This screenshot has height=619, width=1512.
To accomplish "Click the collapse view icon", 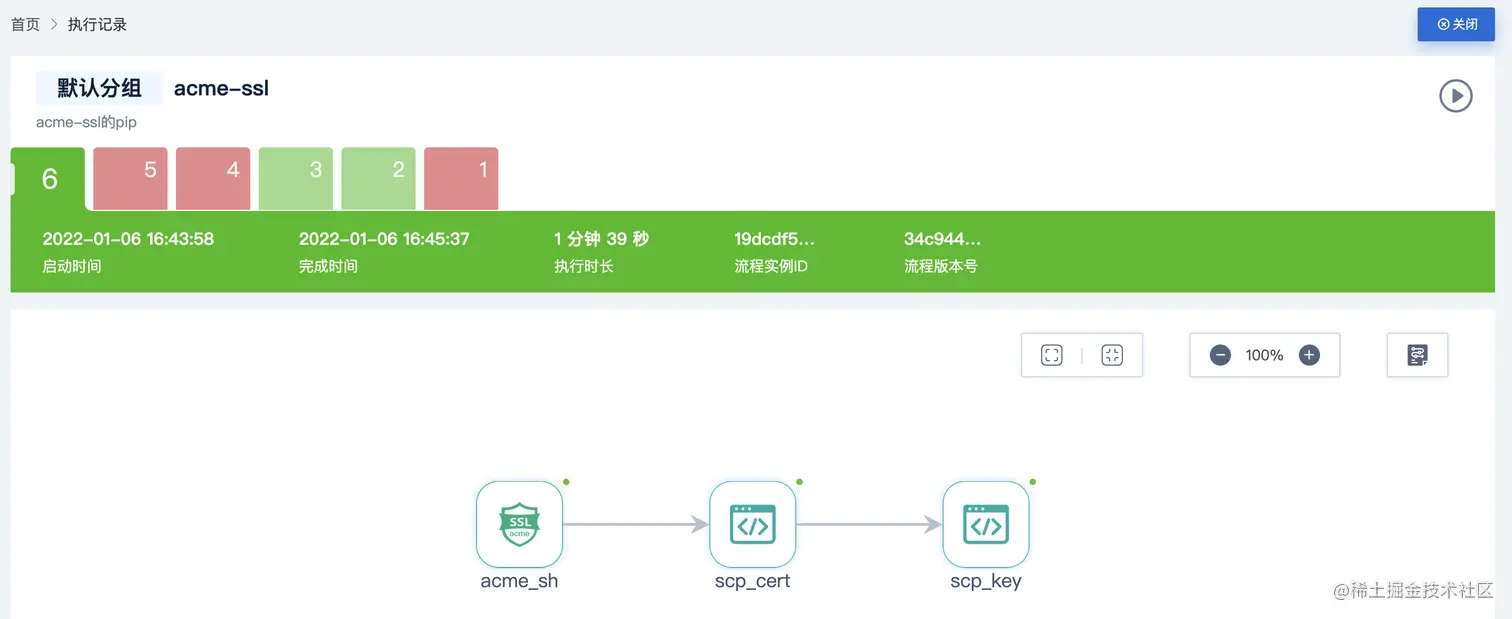I will 1112,355.
